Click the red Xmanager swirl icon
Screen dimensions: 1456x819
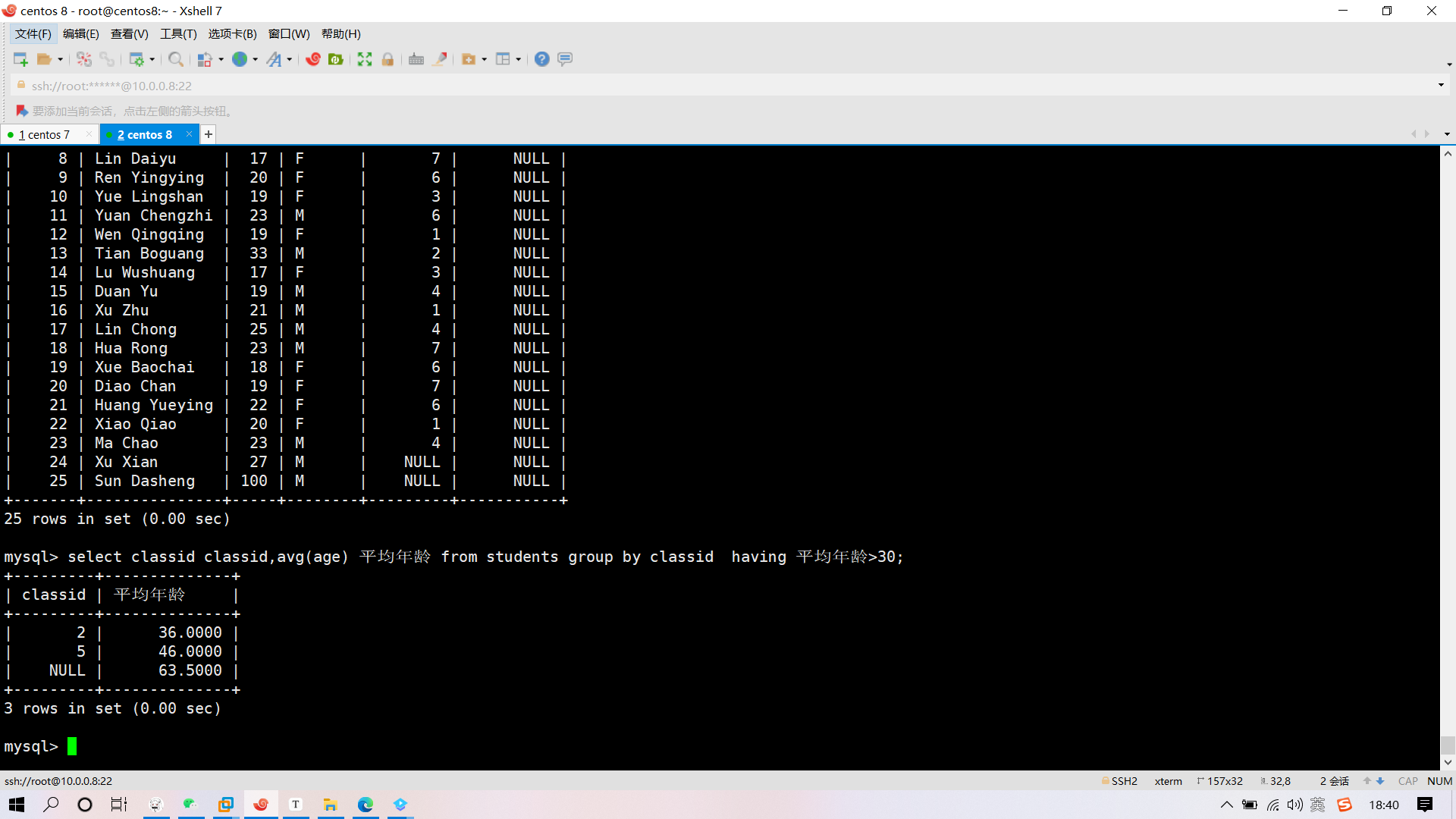313,59
